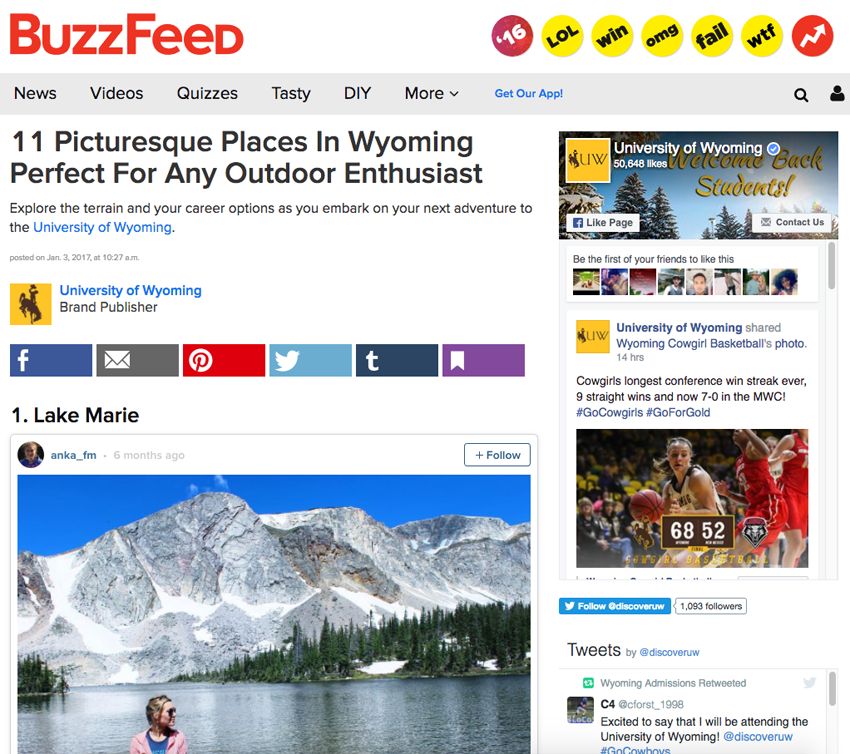
Task: Bookmark the article with the purple button
Action: point(484,360)
